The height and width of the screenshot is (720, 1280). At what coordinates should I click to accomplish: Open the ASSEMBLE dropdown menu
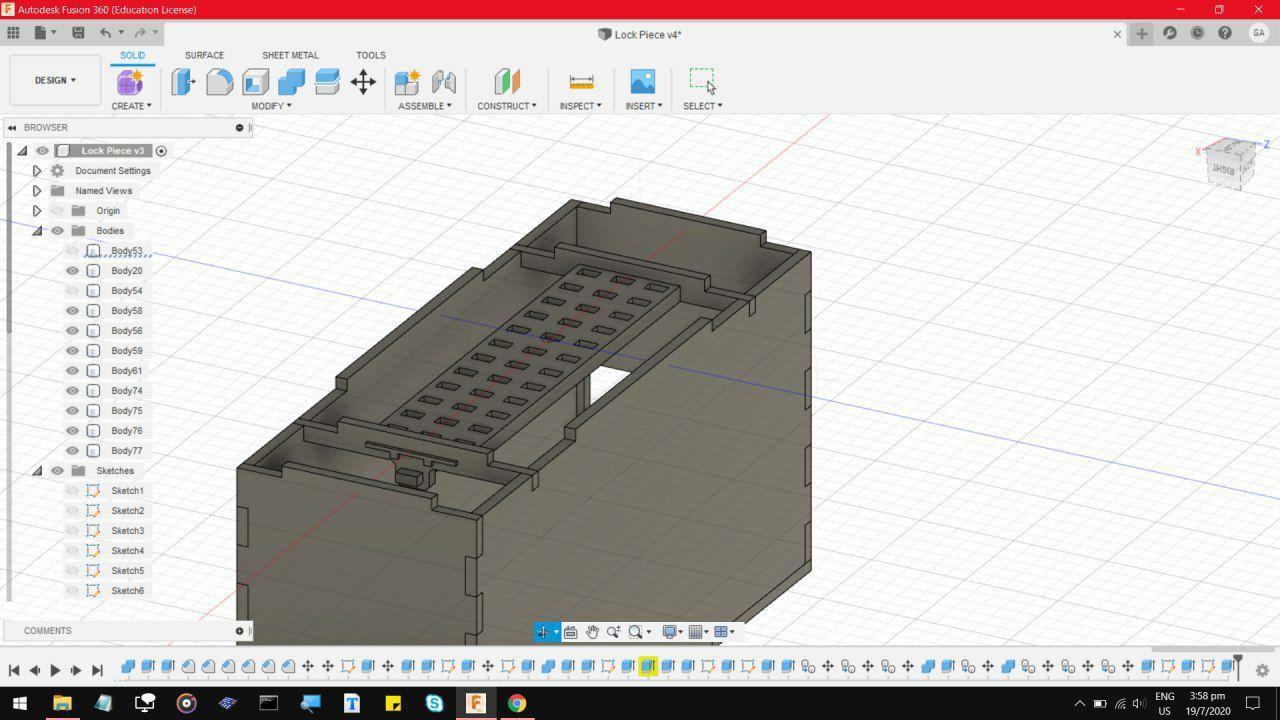click(x=424, y=106)
